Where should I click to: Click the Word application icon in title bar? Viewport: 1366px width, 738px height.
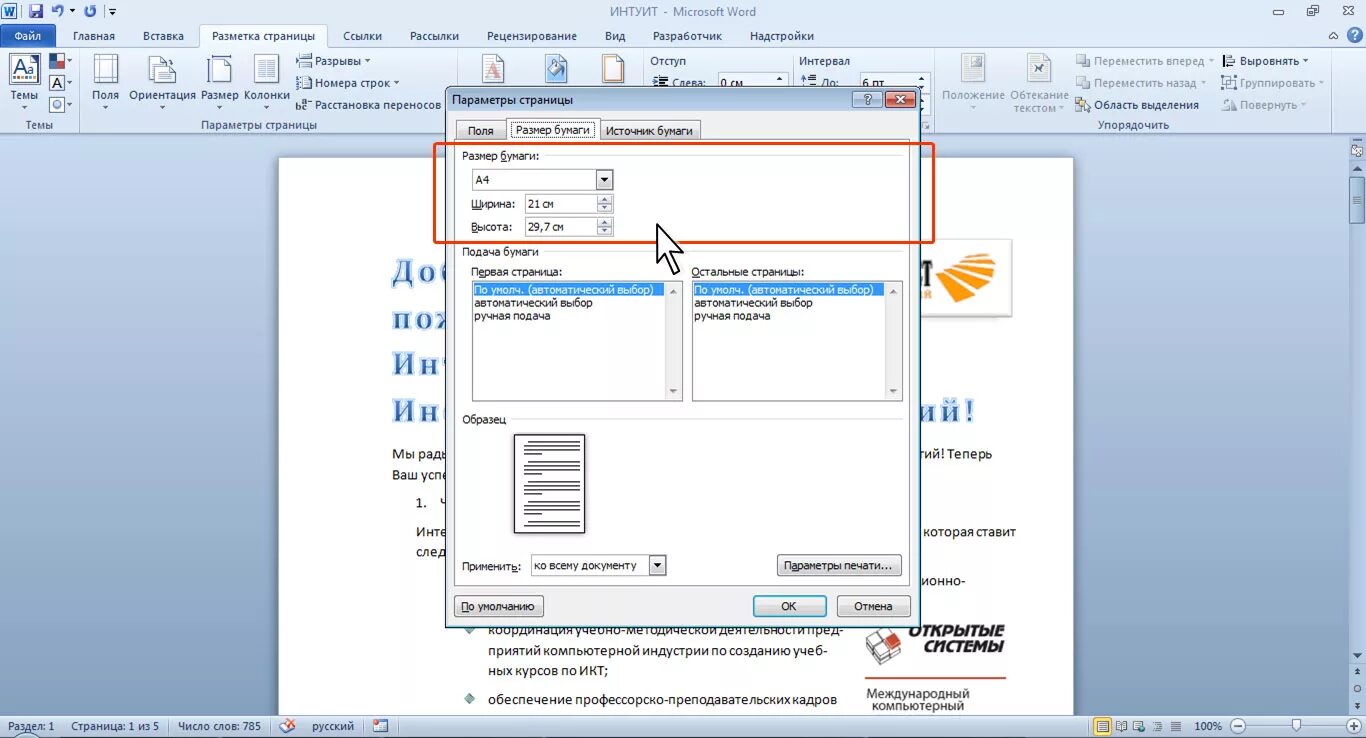(9, 11)
